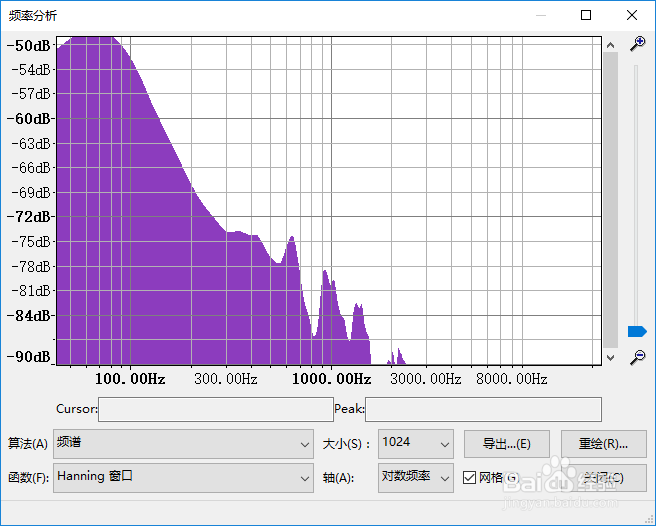Click the scroll up arrow beside graph

[610, 45]
